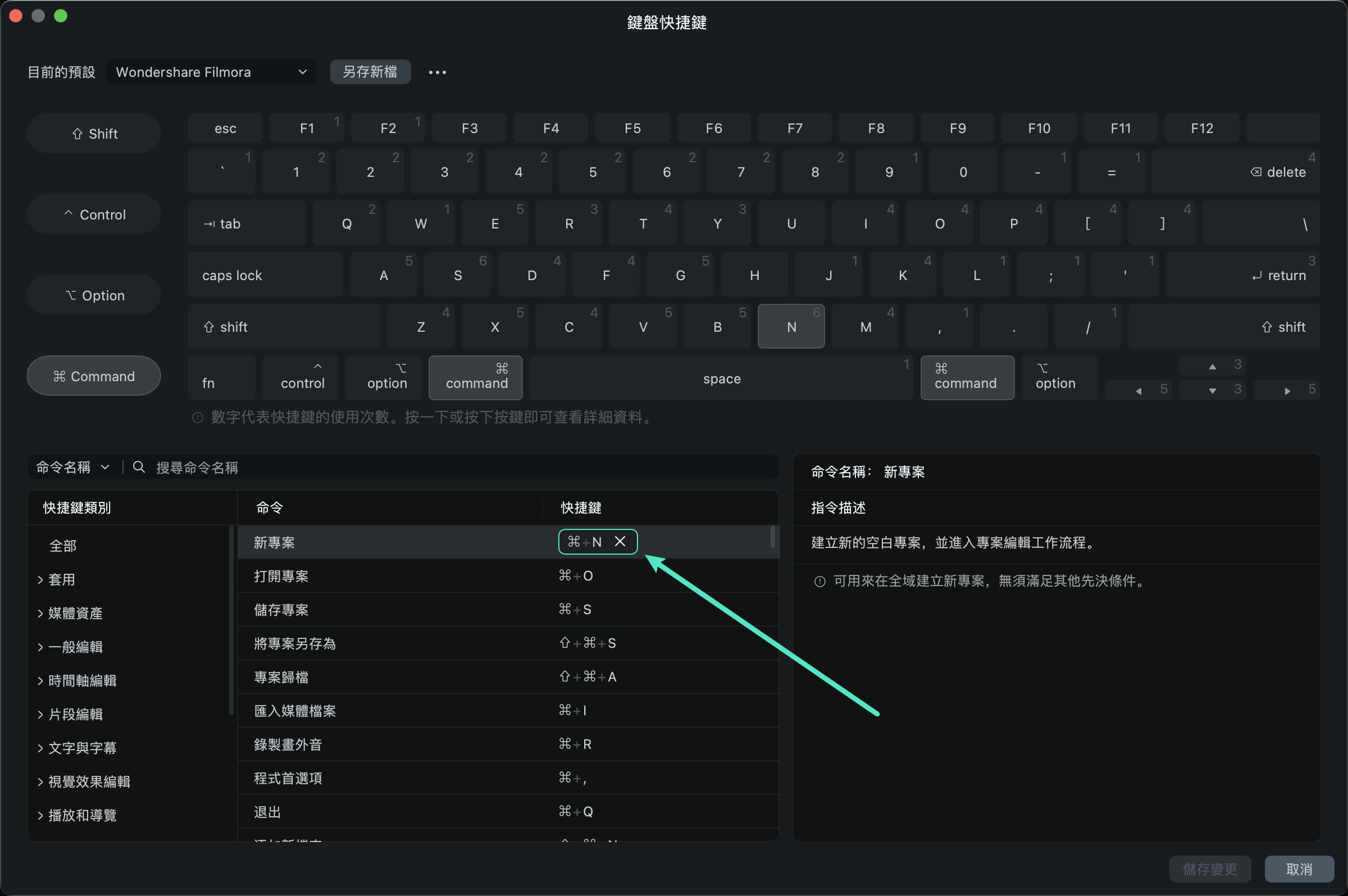Click the 另存新檔 button
Viewport: 1348px width, 896px height.
[x=370, y=72]
